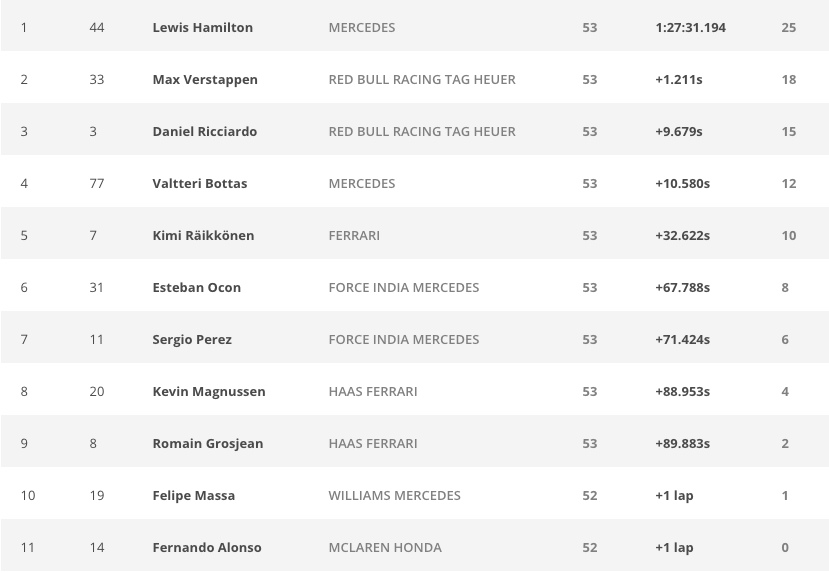Select Daniel Ricciardo in the results

coord(204,131)
